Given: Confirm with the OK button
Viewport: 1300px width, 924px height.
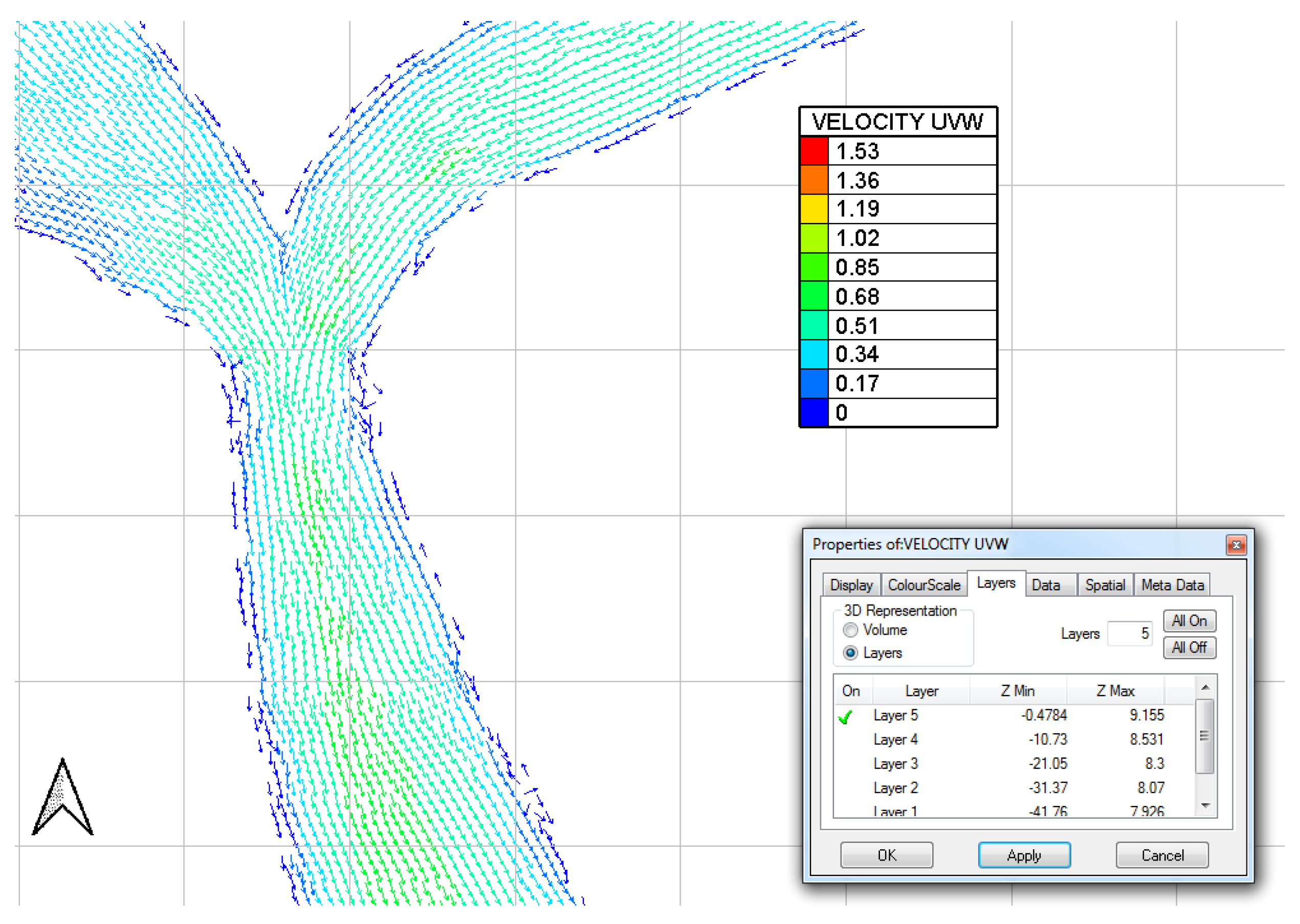Looking at the screenshot, I should tap(886, 855).
